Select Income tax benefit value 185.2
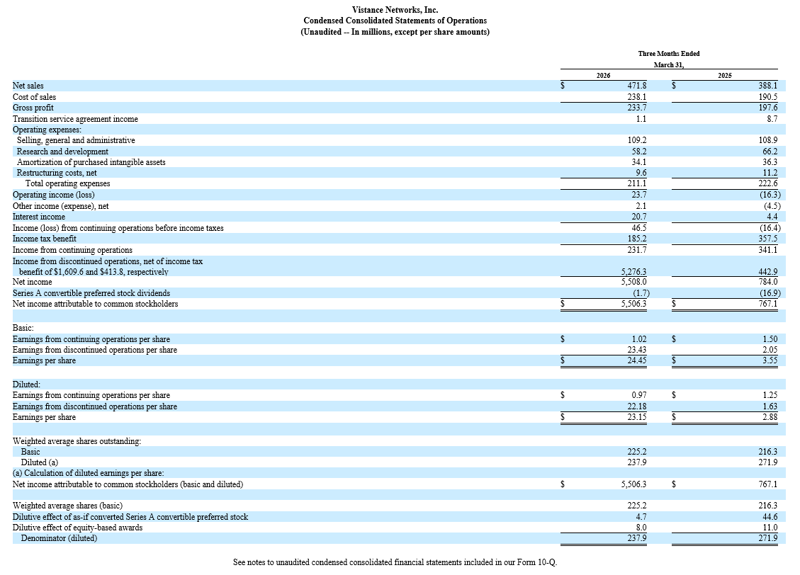 click(x=637, y=239)
